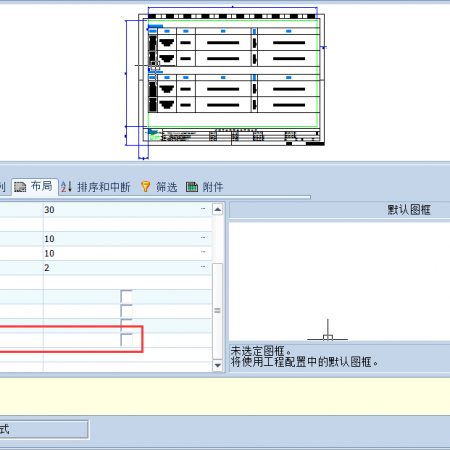
Task: Click the 附件 table icon
Action: click(192, 187)
